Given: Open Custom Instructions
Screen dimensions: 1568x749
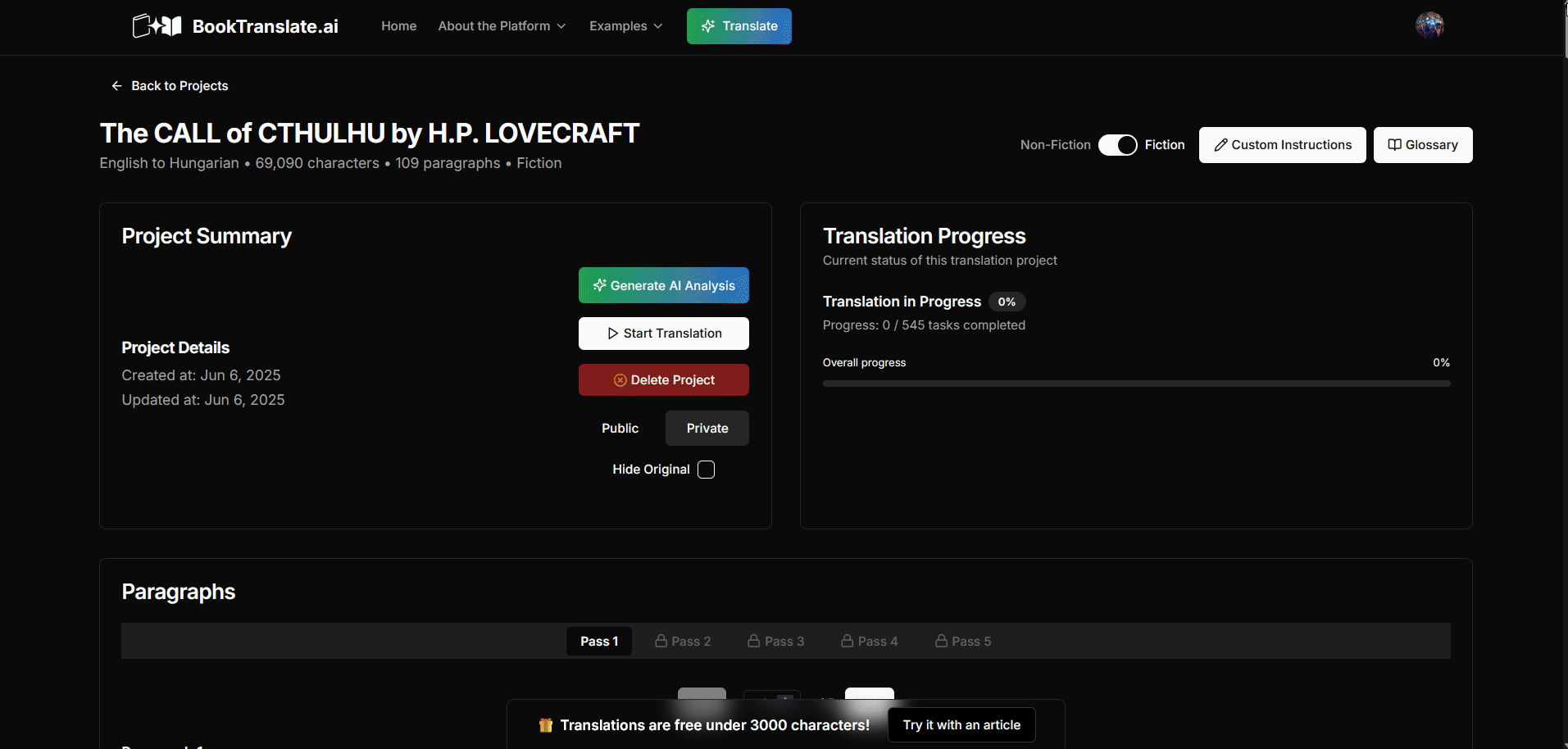Looking at the screenshot, I should click(x=1283, y=145).
